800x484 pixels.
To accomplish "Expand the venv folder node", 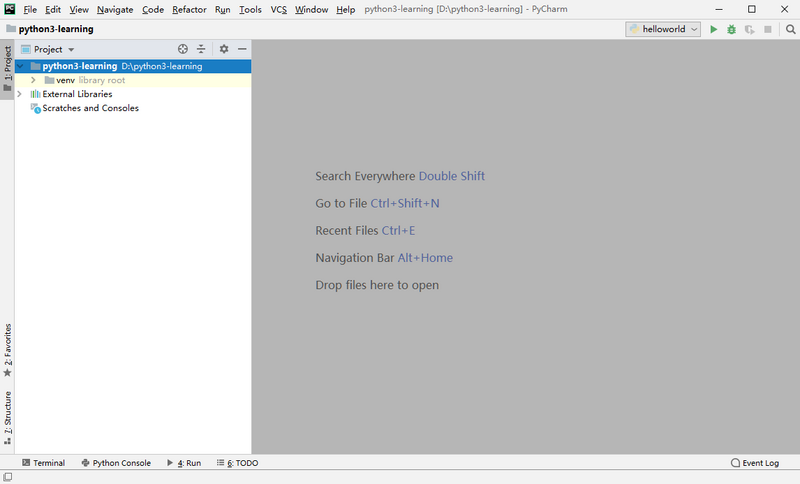I will [33, 80].
